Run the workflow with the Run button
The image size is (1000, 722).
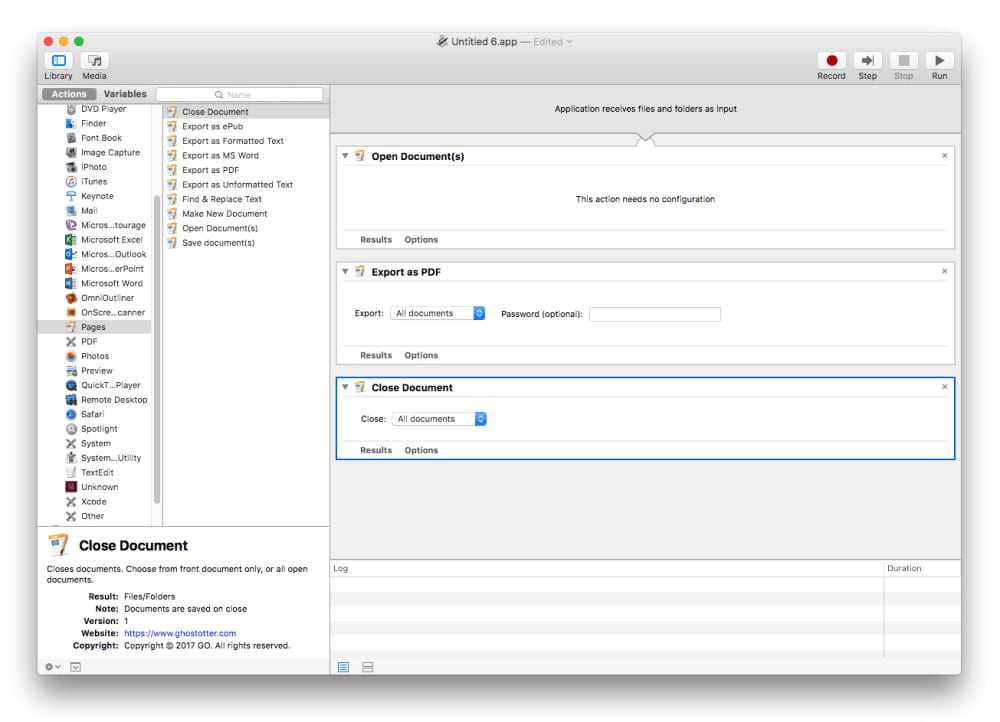point(939,61)
